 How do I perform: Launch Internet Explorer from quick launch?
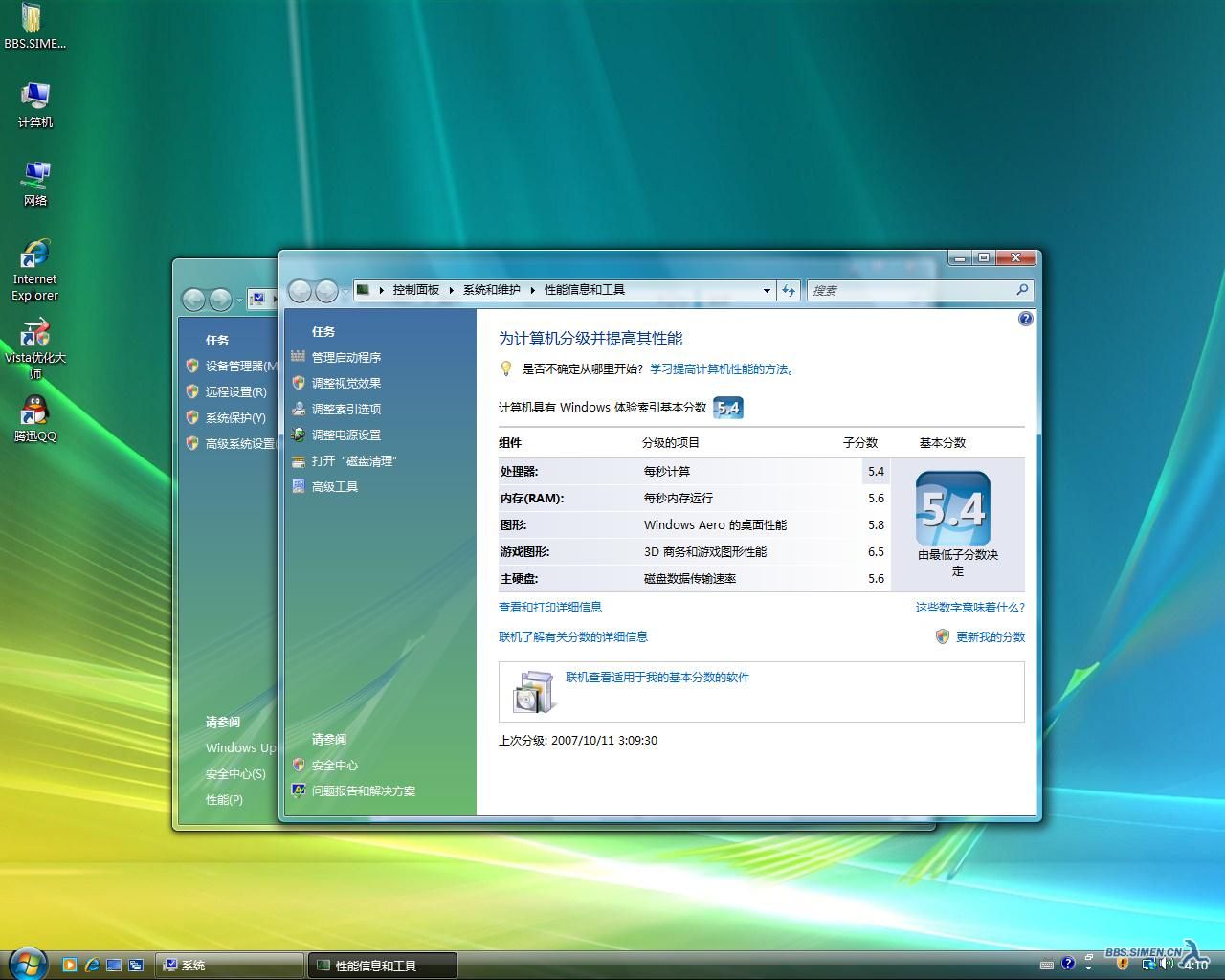pos(92,965)
